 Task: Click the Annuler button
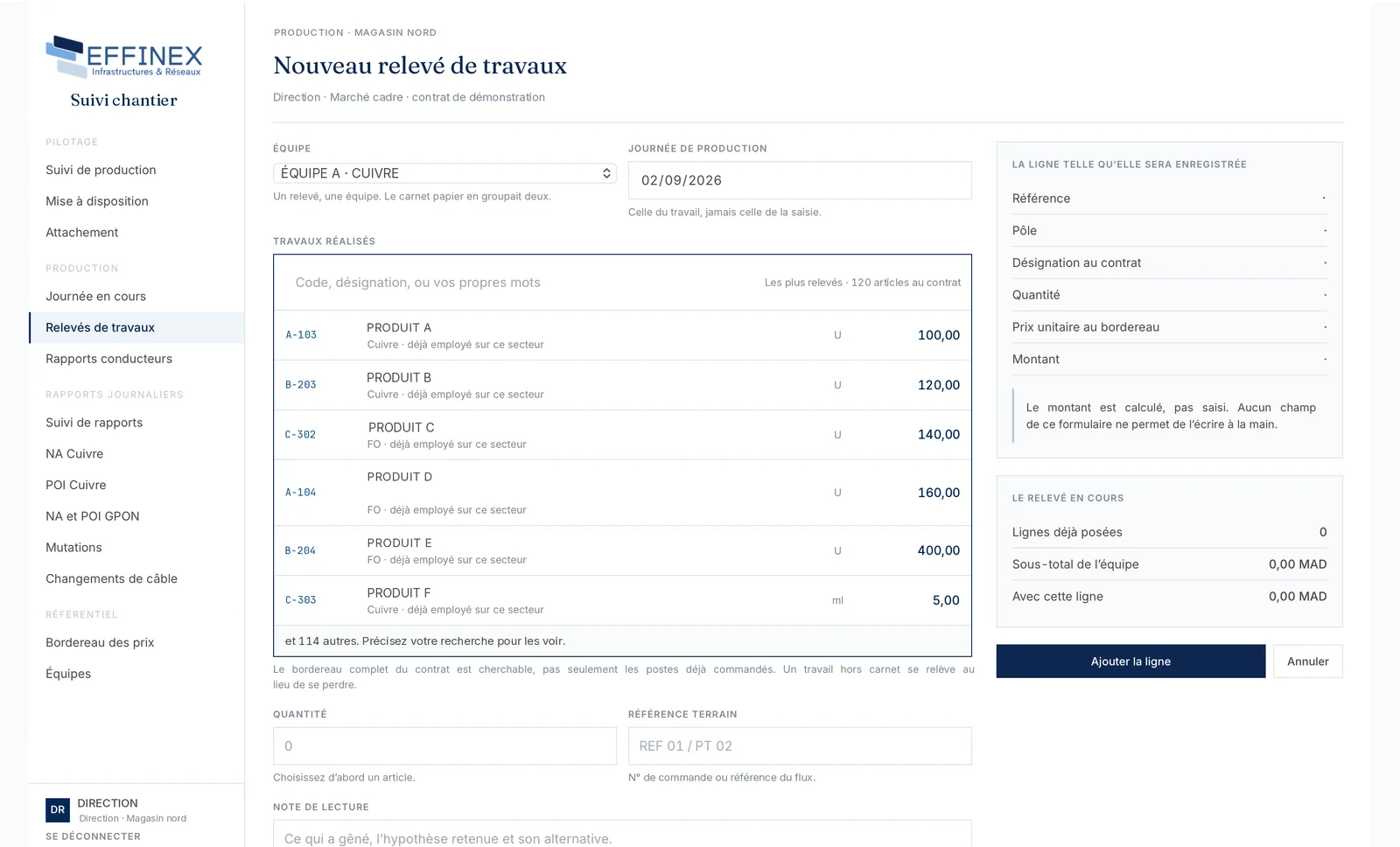coord(1307,661)
